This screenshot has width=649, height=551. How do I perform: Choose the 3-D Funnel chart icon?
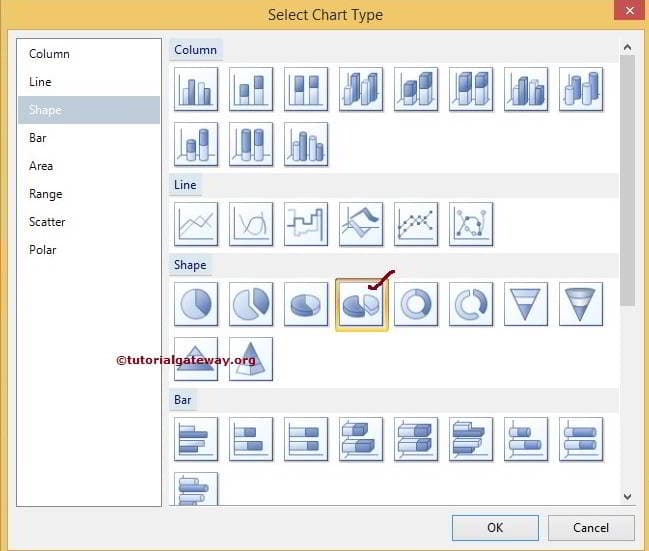tap(581, 304)
